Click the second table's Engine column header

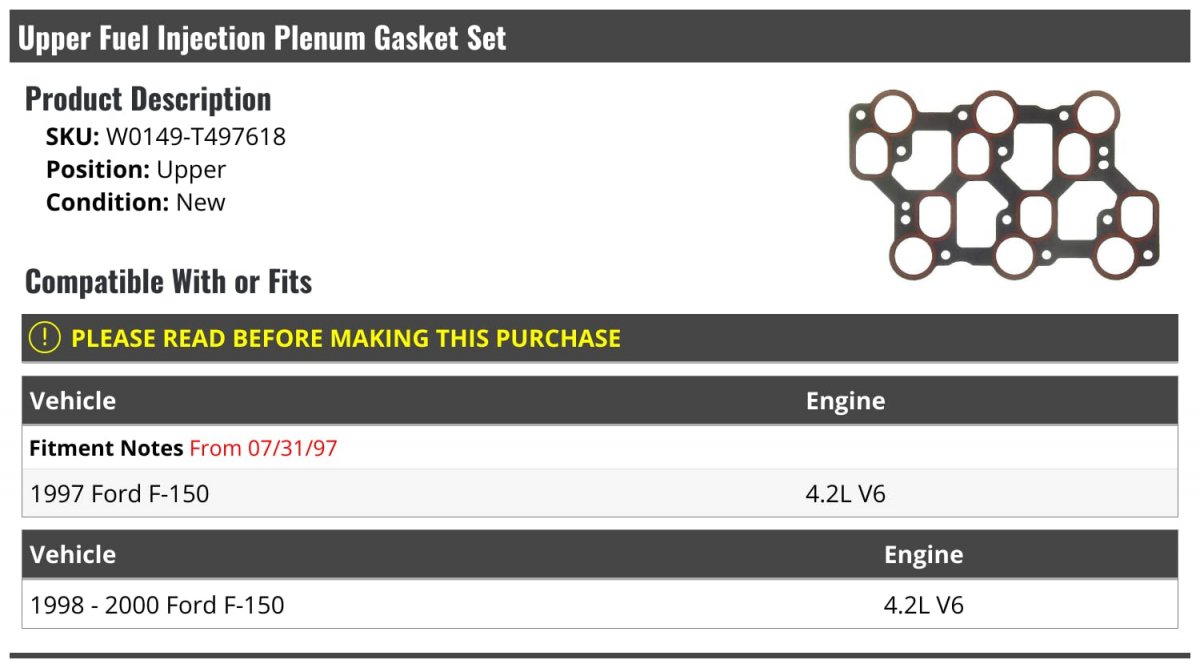923,555
